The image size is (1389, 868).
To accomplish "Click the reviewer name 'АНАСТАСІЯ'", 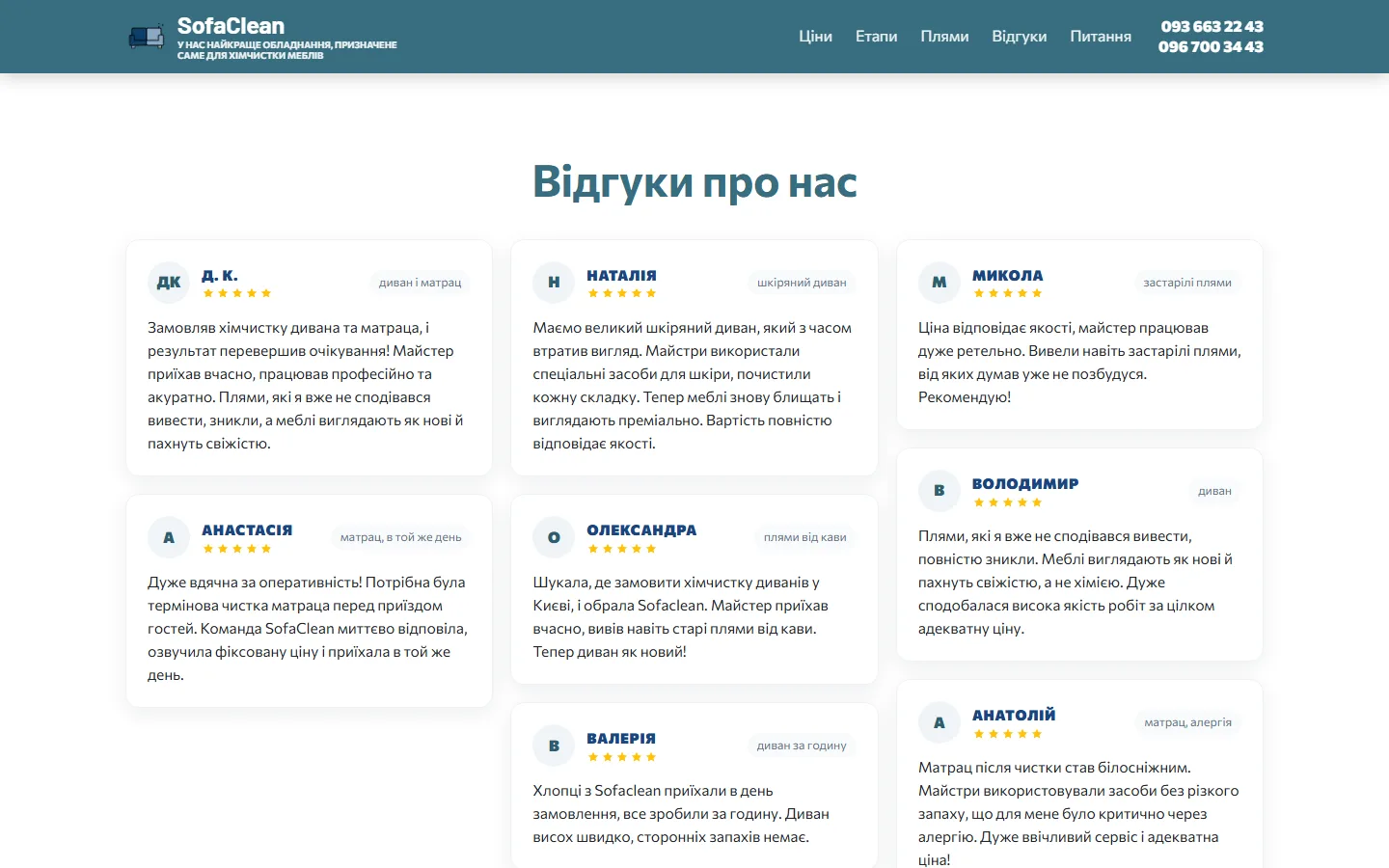I will pos(247,530).
